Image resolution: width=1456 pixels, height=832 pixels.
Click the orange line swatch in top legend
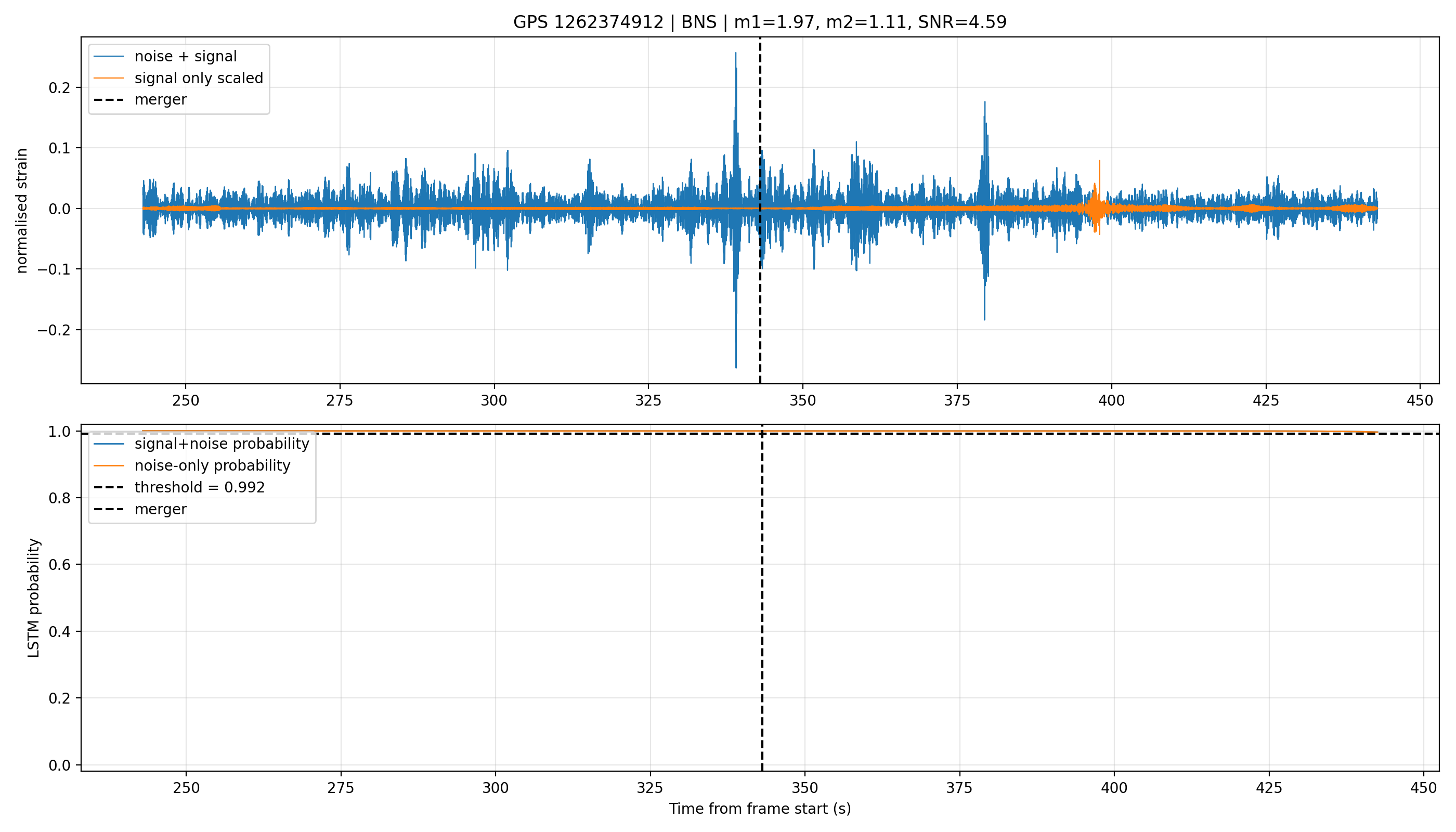[109, 79]
